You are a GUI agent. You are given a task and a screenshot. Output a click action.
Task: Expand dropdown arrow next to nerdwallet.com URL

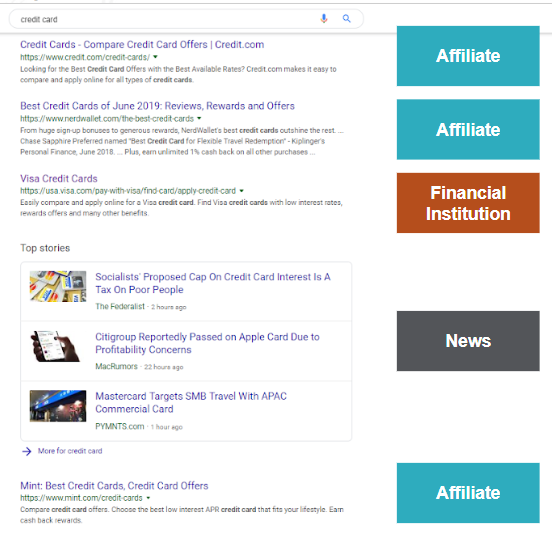(199, 118)
